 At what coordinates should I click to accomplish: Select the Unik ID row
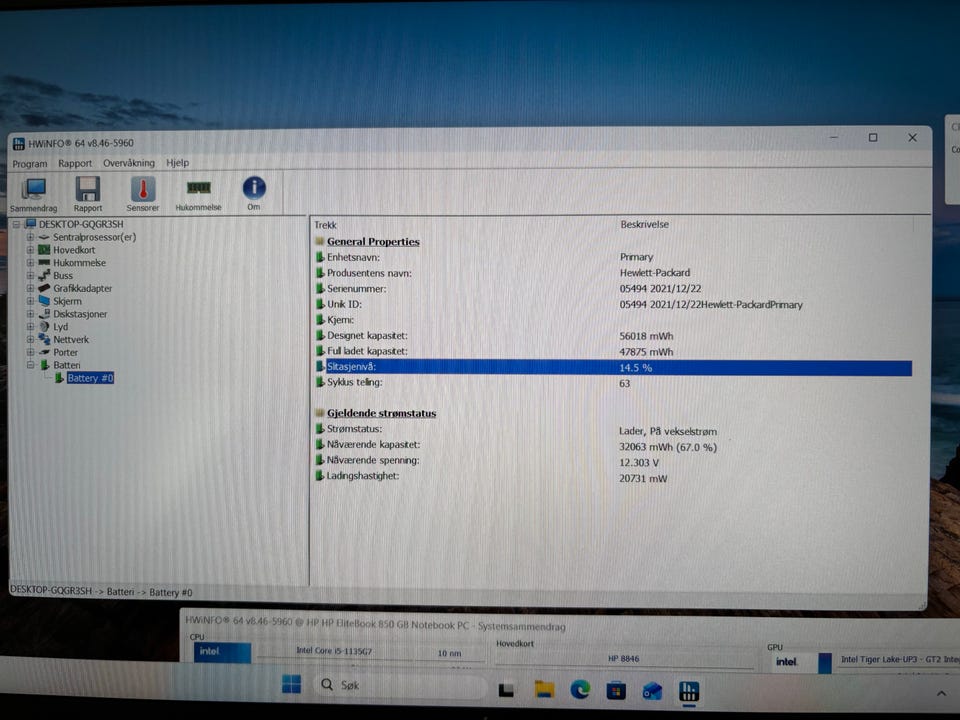612,304
